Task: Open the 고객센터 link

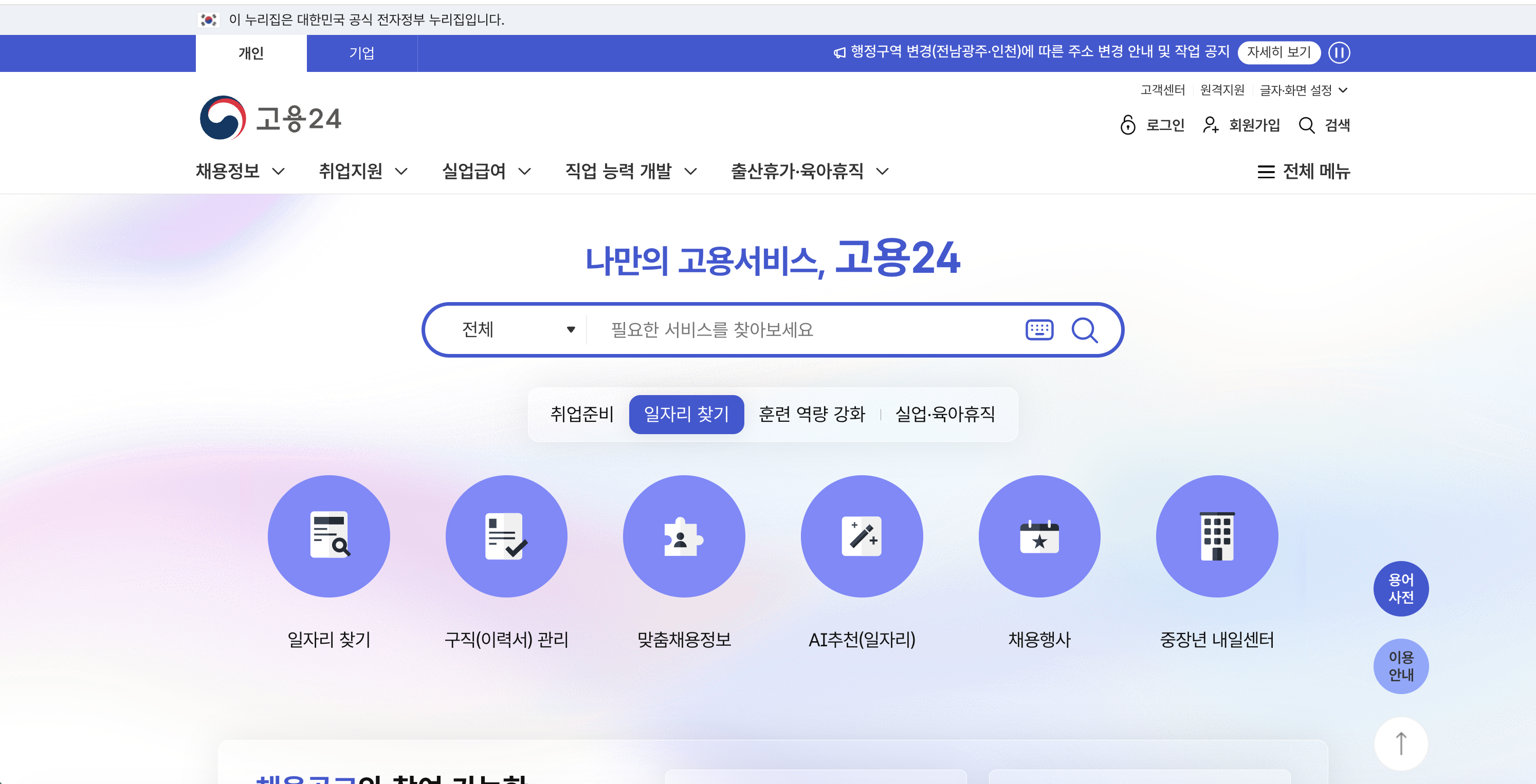Action: pyautogui.click(x=1163, y=90)
